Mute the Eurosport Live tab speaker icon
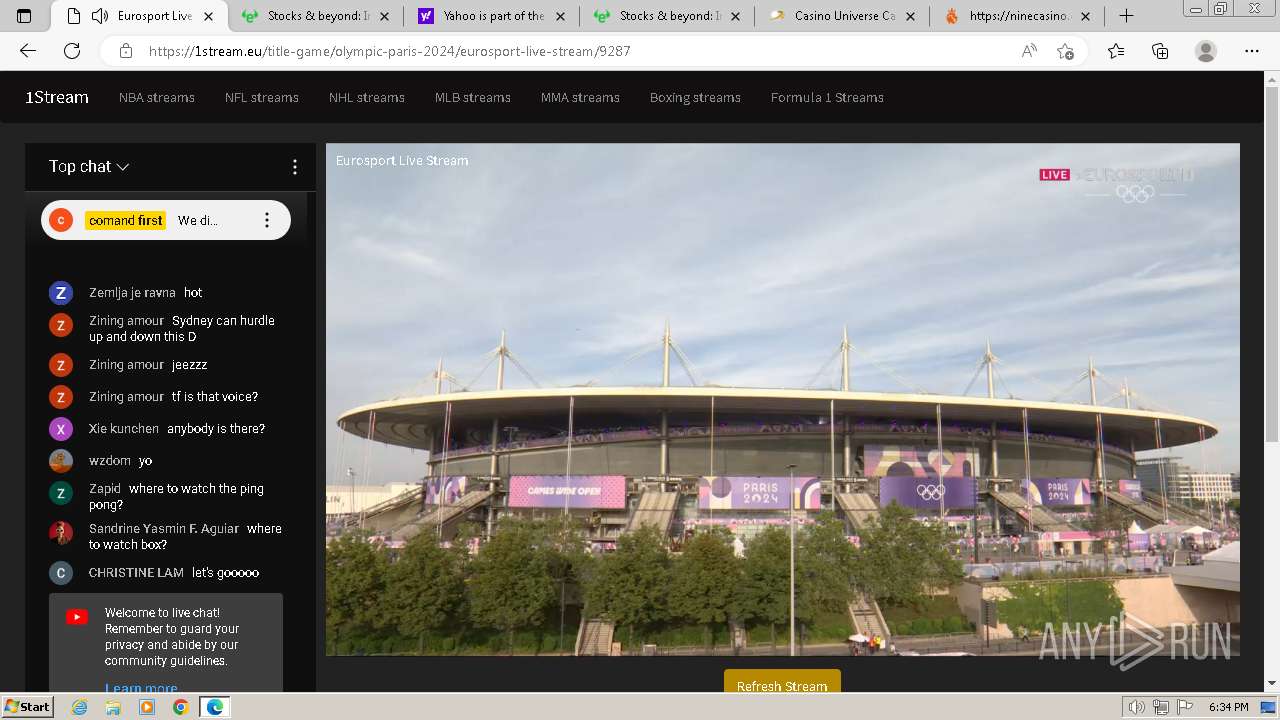 [x=99, y=16]
